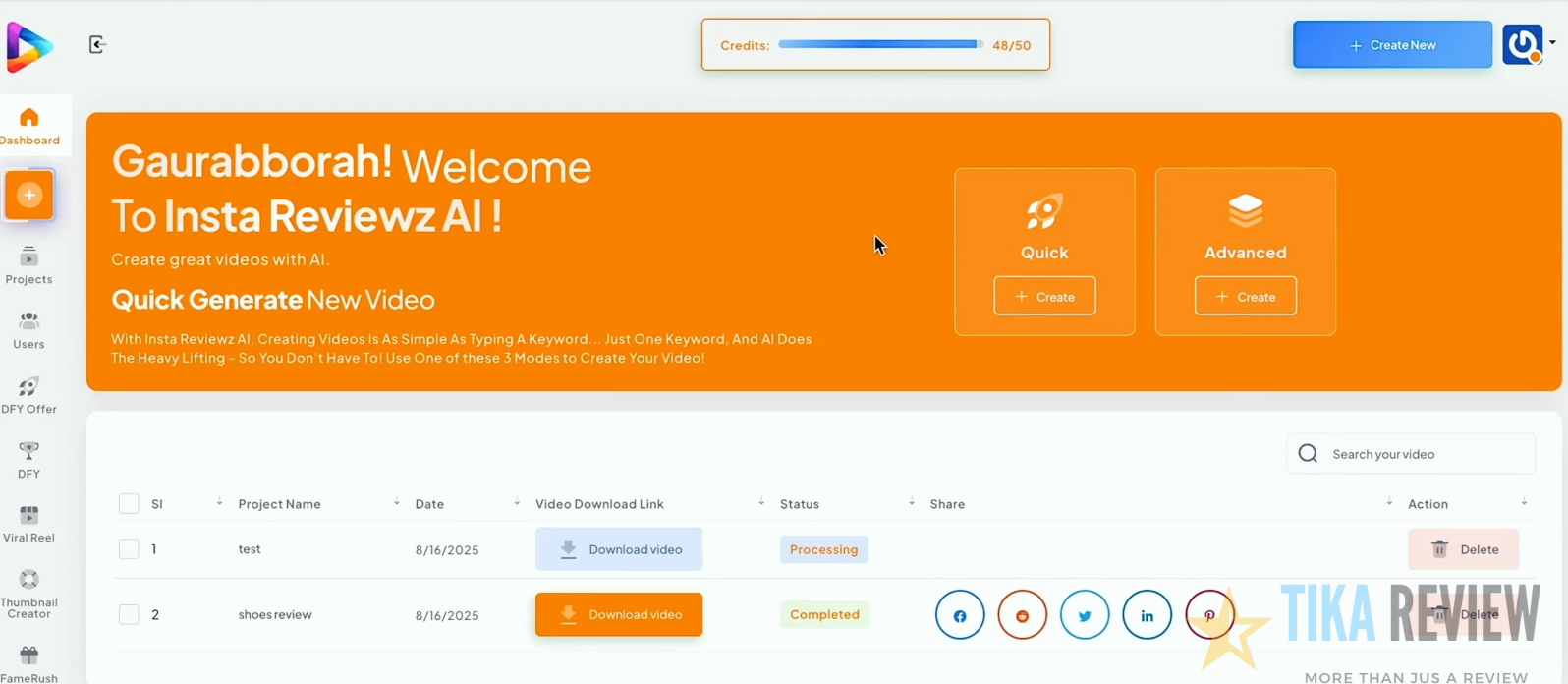Click the Completed status badge
This screenshot has width=1568, height=684.
(x=824, y=614)
